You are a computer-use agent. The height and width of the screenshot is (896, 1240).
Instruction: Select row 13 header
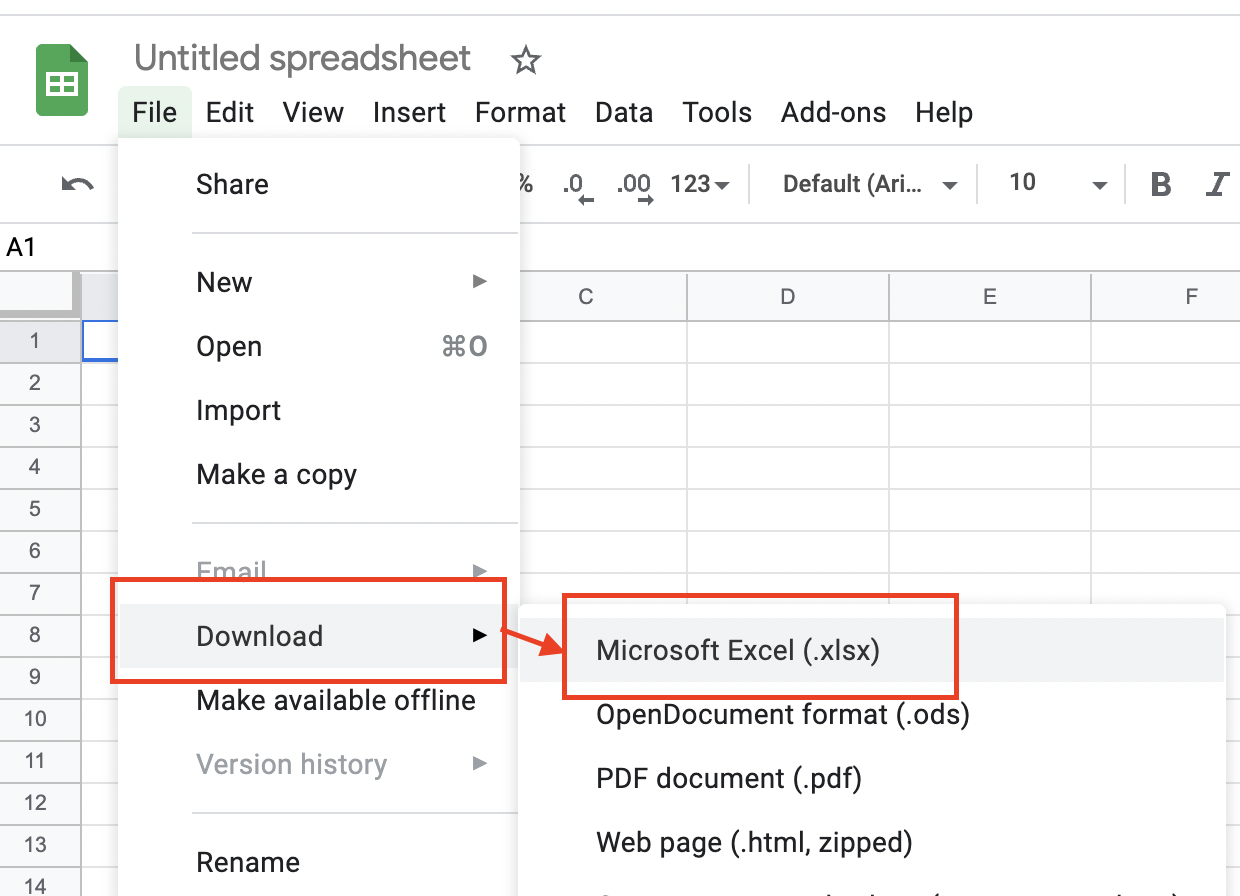(40, 845)
